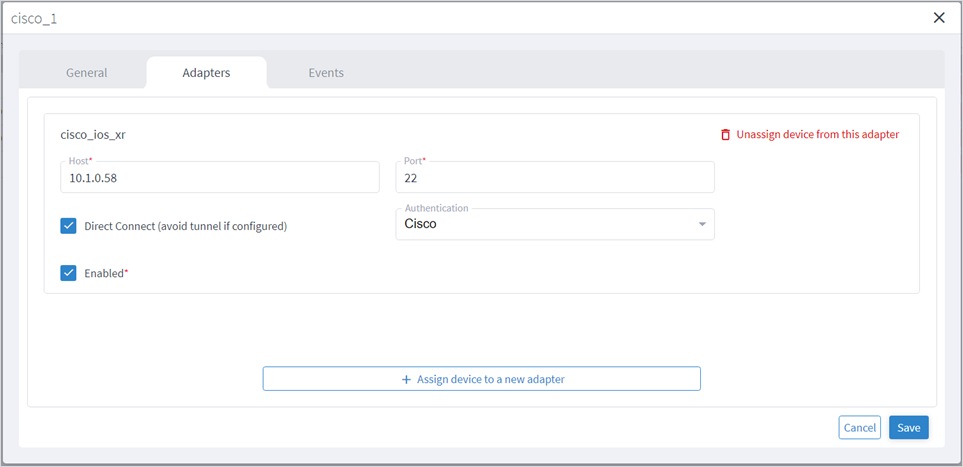This screenshot has width=963, height=467.
Task: Click the cisco_ios_xr adapter name
Action: click(93, 135)
